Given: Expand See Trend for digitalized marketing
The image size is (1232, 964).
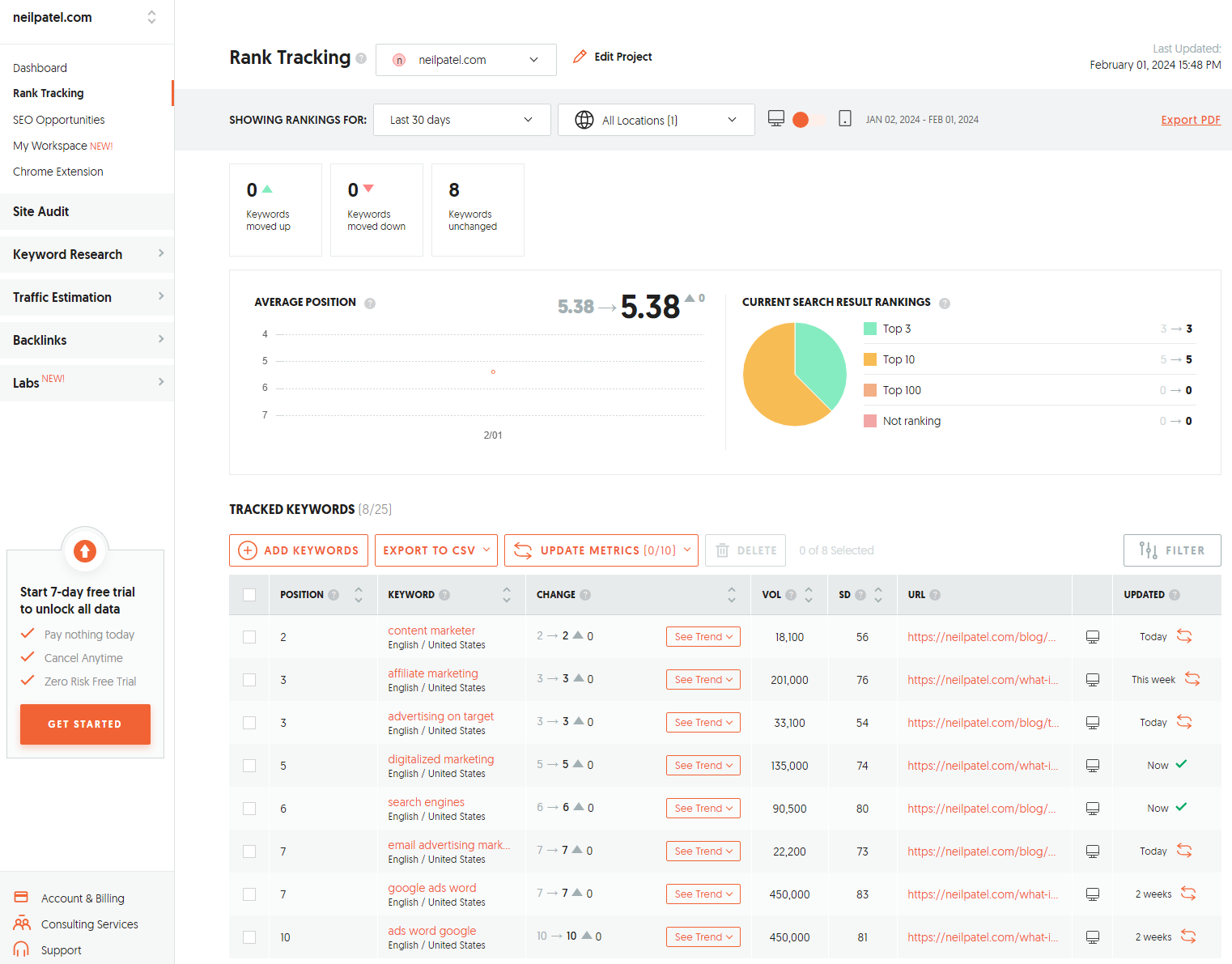Looking at the screenshot, I should click(703, 766).
